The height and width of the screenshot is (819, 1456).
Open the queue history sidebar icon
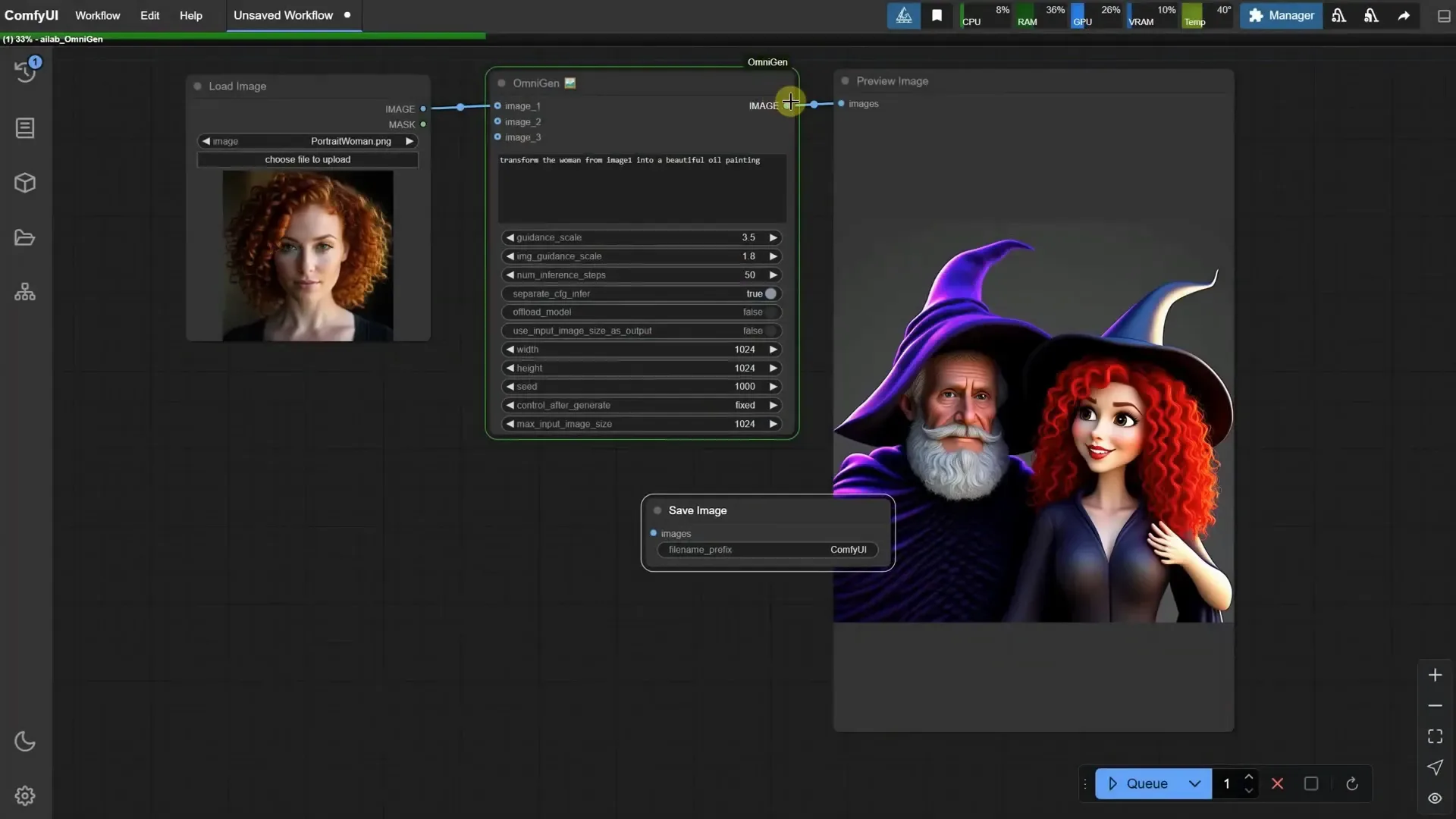[25, 72]
